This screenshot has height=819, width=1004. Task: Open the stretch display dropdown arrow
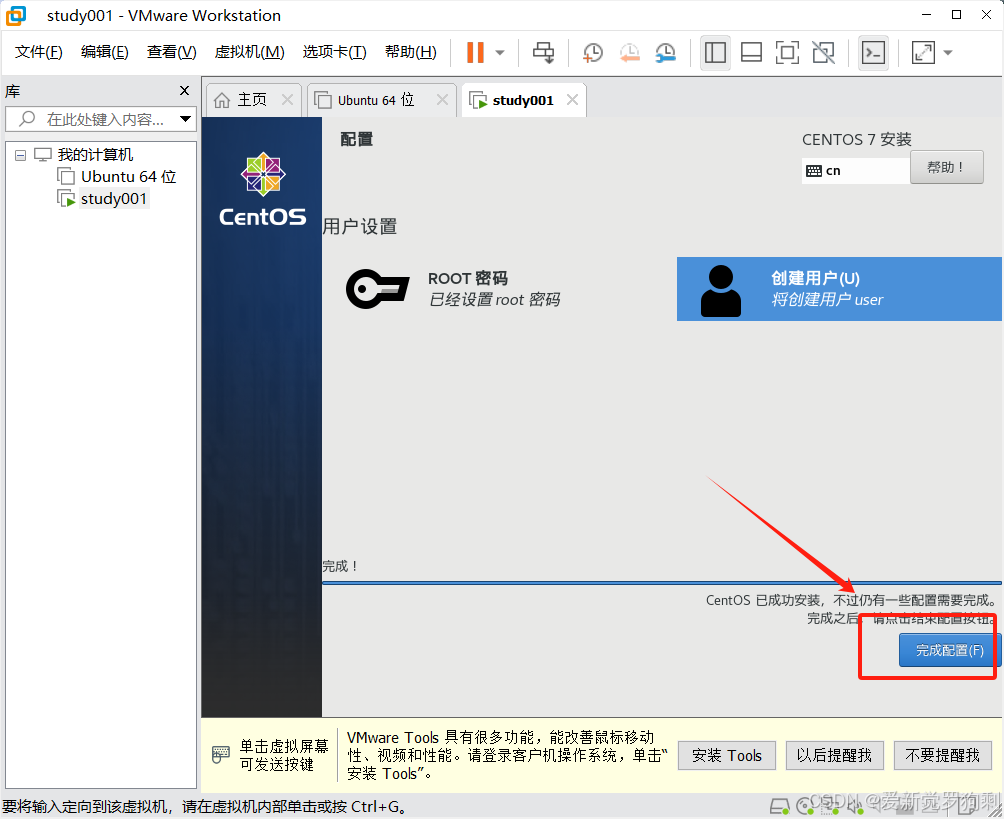click(948, 53)
